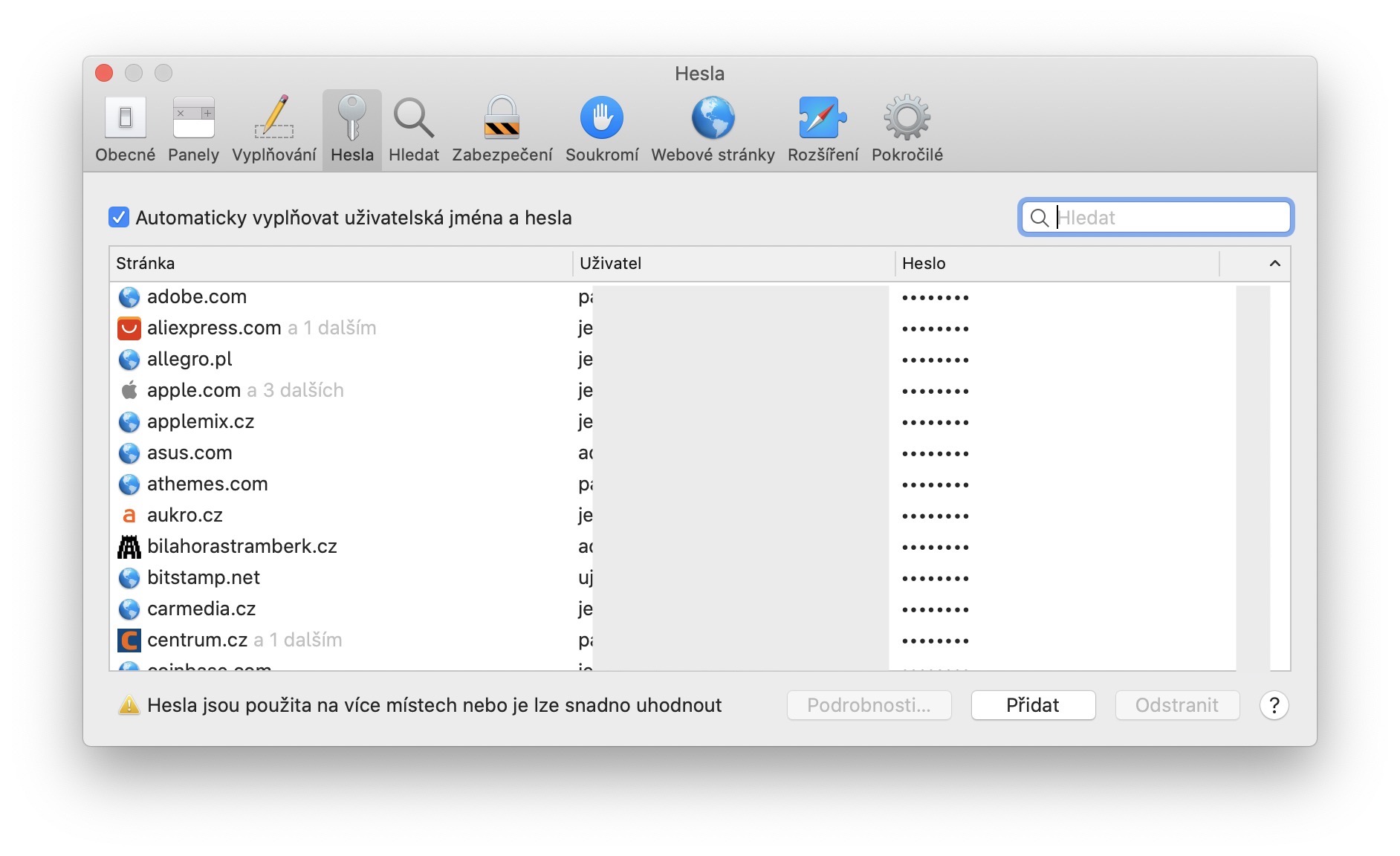Screen dimensions: 1400x856
Task: Click the orange Aukro favicon
Action: pyautogui.click(x=129, y=516)
